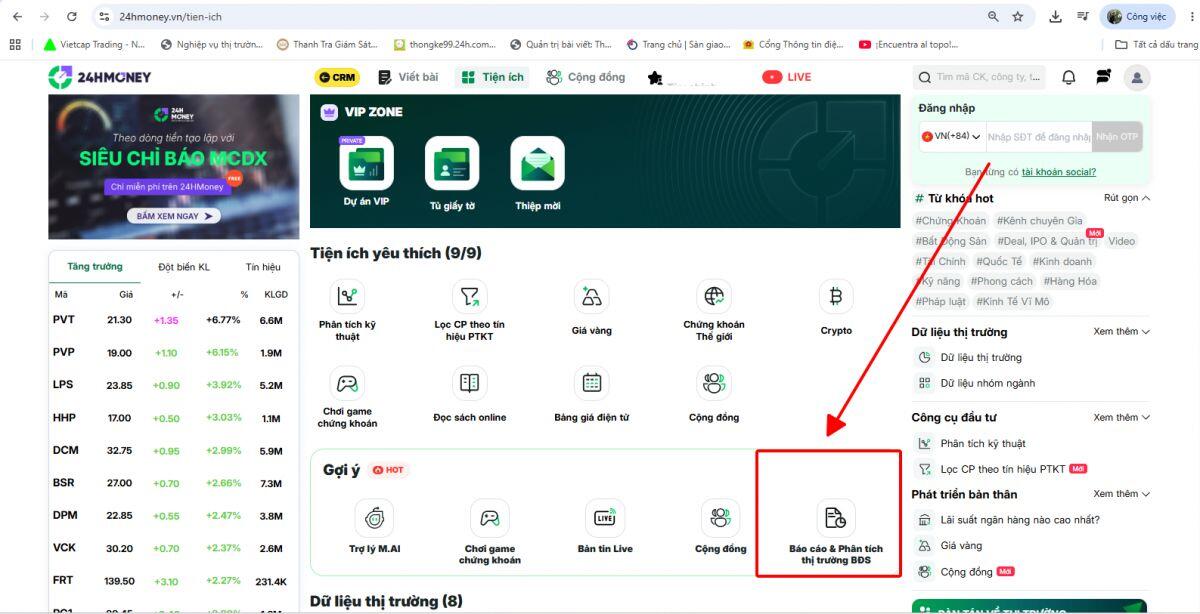Open Phân tích kỹ thuật favorite utility

tap(347, 296)
